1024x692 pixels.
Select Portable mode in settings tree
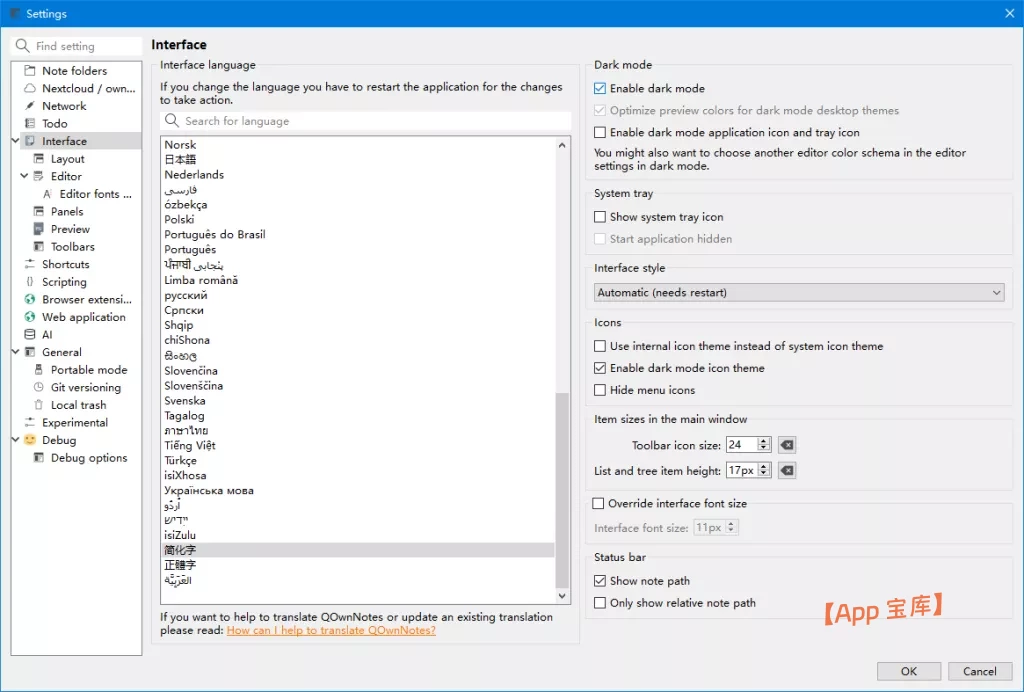(x=88, y=370)
